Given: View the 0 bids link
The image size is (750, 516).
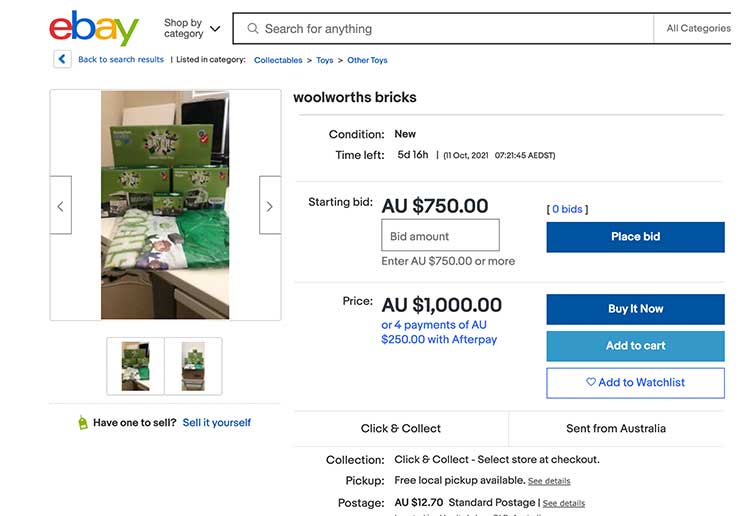Looking at the screenshot, I should point(567,209).
